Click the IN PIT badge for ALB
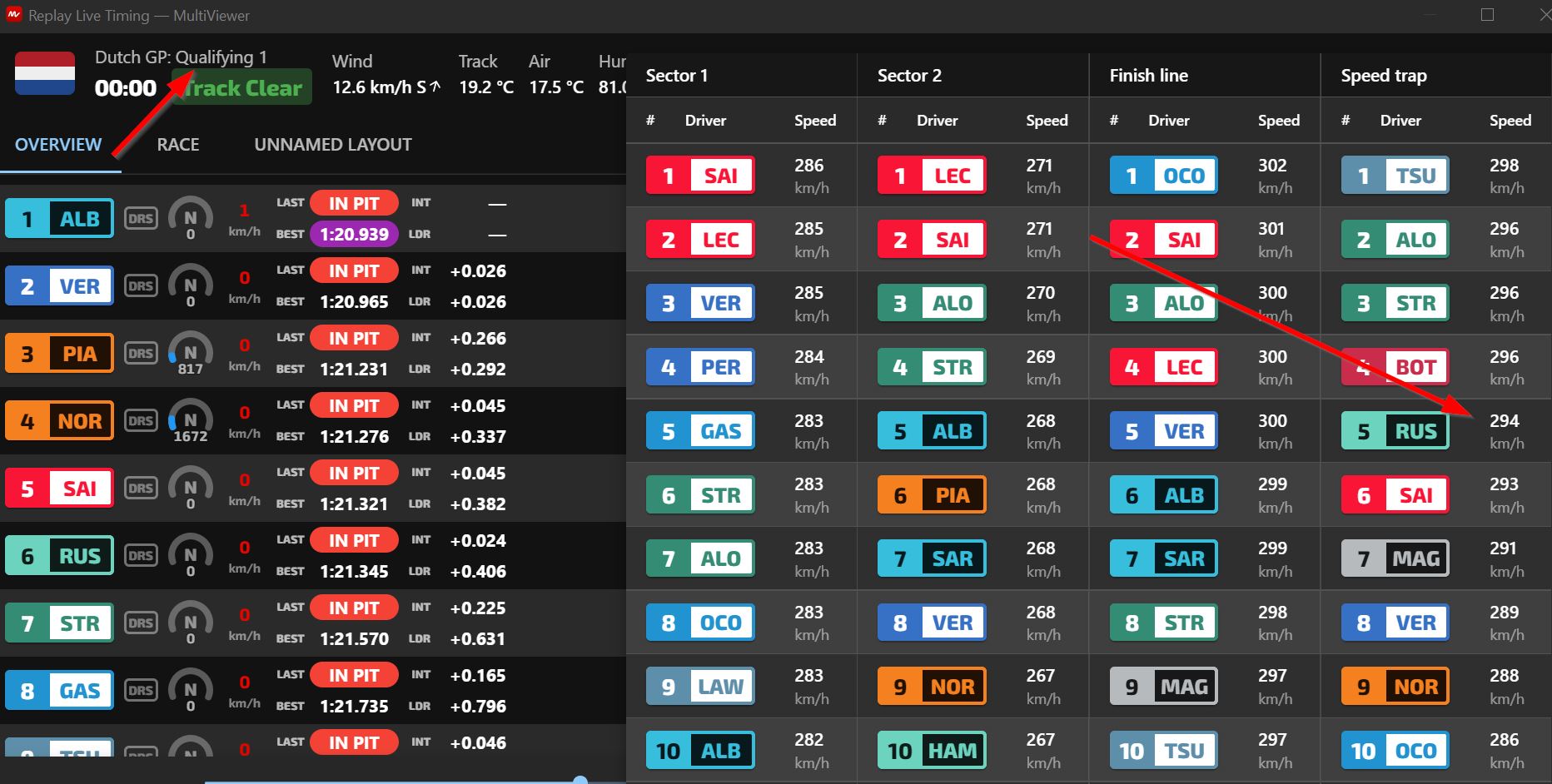Viewport: 1552px width, 784px height. pyautogui.click(x=353, y=203)
